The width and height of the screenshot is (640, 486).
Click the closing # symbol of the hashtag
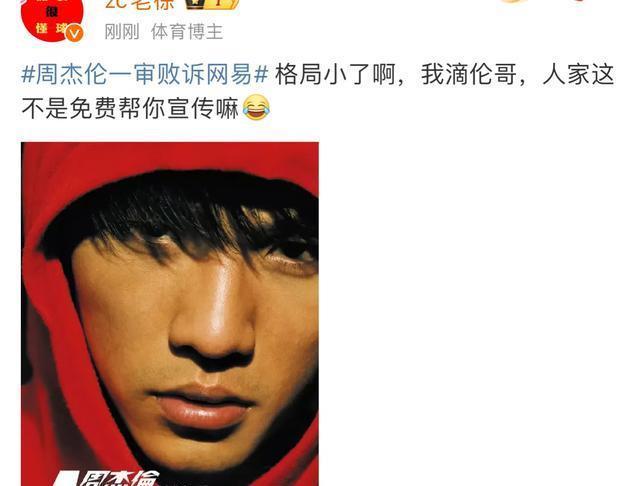tap(261, 75)
